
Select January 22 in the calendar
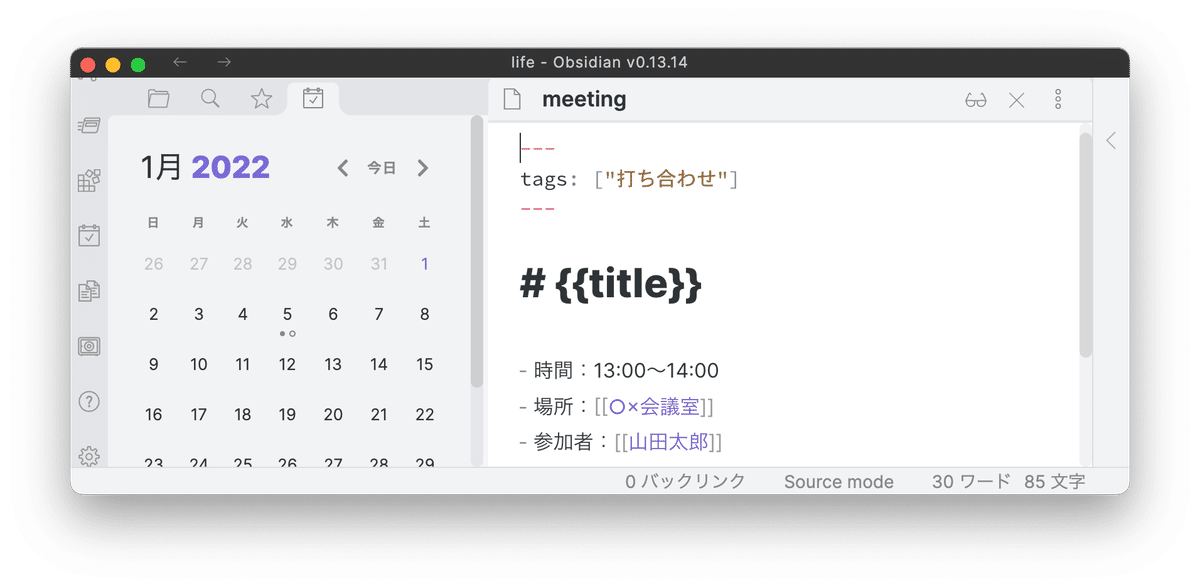coord(425,414)
